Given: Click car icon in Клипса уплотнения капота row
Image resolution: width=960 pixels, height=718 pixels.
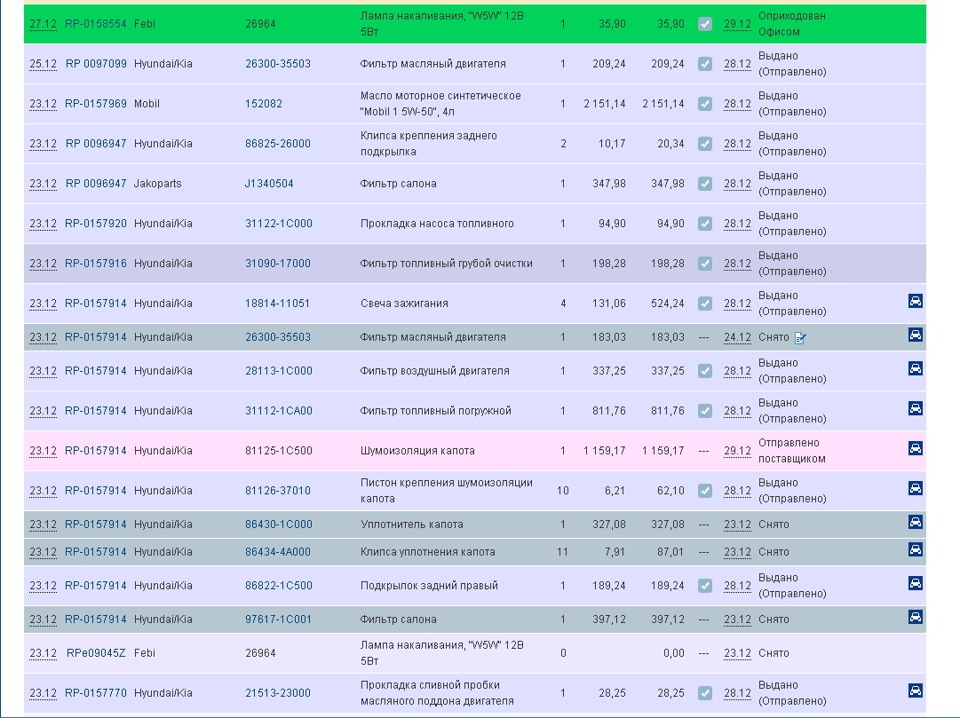Looking at the screenshot, I should [x=915, y=550].
